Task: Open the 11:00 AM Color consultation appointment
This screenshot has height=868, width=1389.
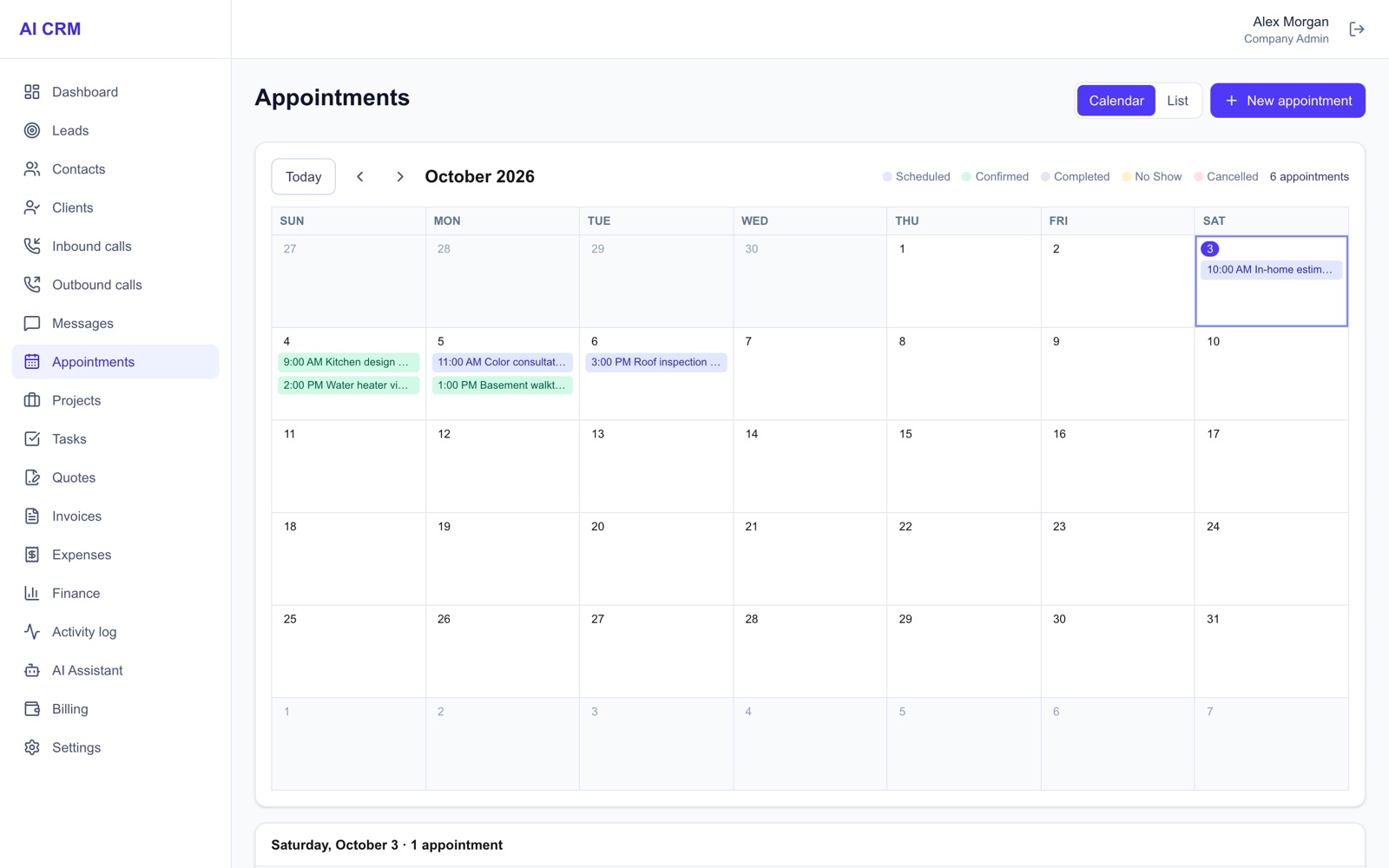Action: 503,362
